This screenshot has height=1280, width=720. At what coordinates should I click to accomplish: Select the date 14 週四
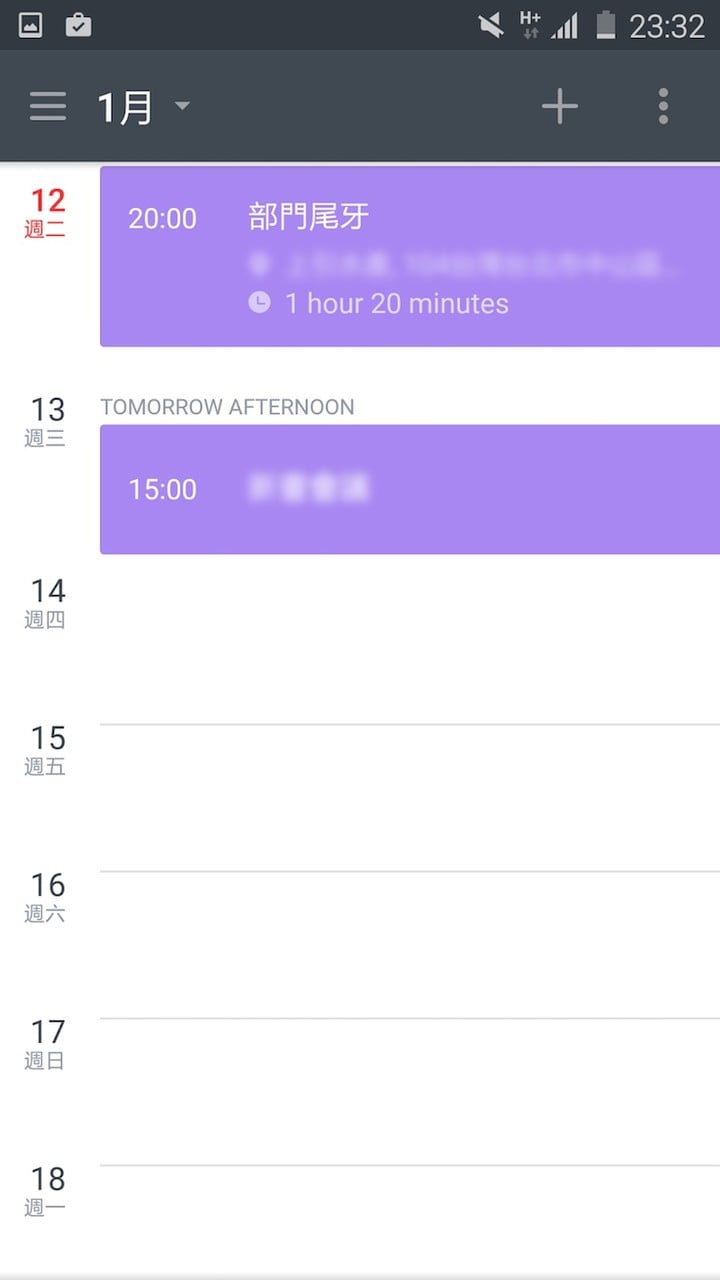point(46,602)
